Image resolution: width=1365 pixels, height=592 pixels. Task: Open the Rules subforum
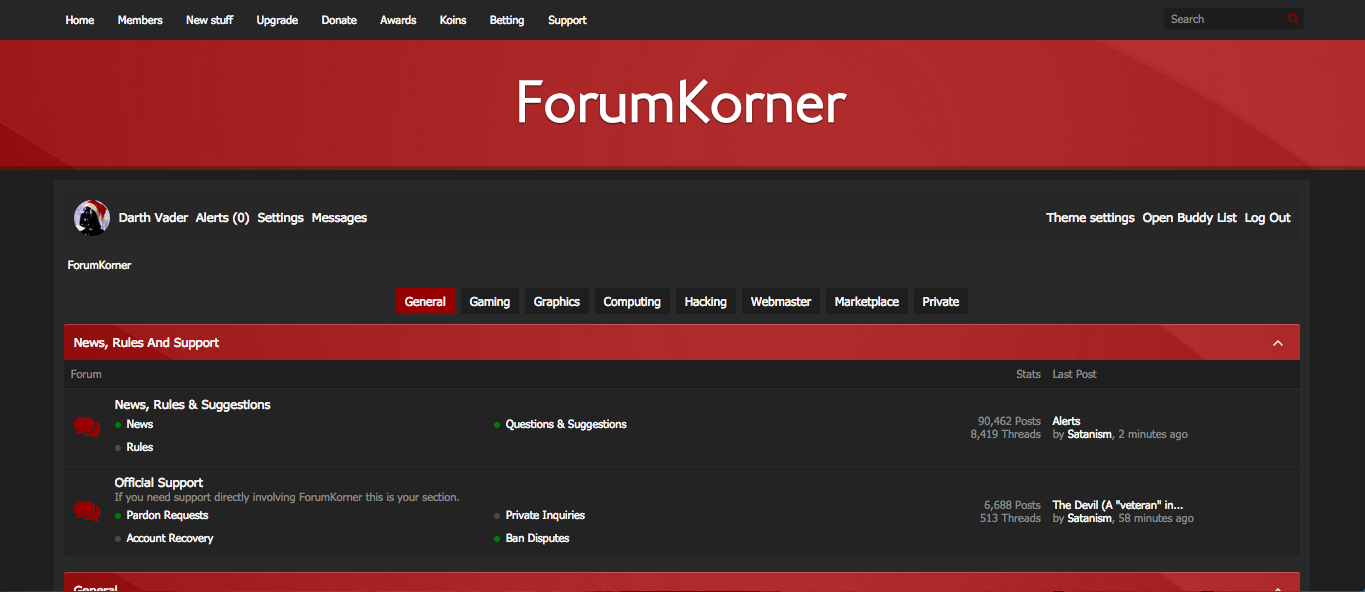click(140, 448)
